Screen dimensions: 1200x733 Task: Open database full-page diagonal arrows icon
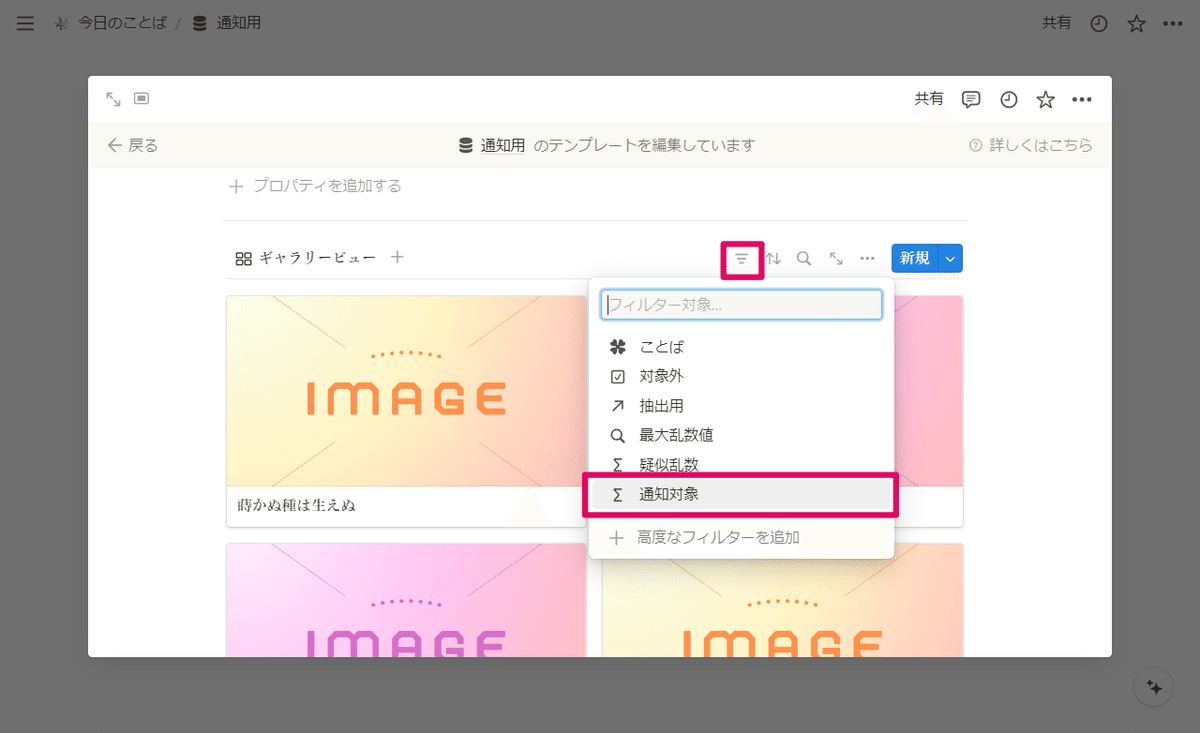pos(836,259)
